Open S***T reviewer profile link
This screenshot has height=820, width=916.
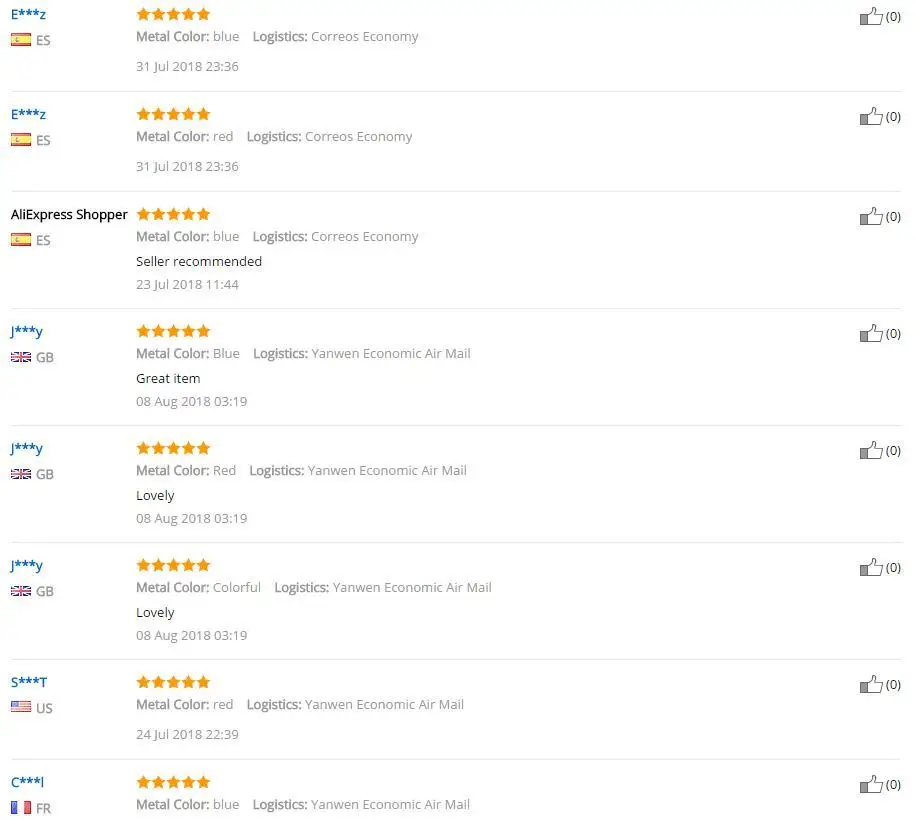[29, 682]
